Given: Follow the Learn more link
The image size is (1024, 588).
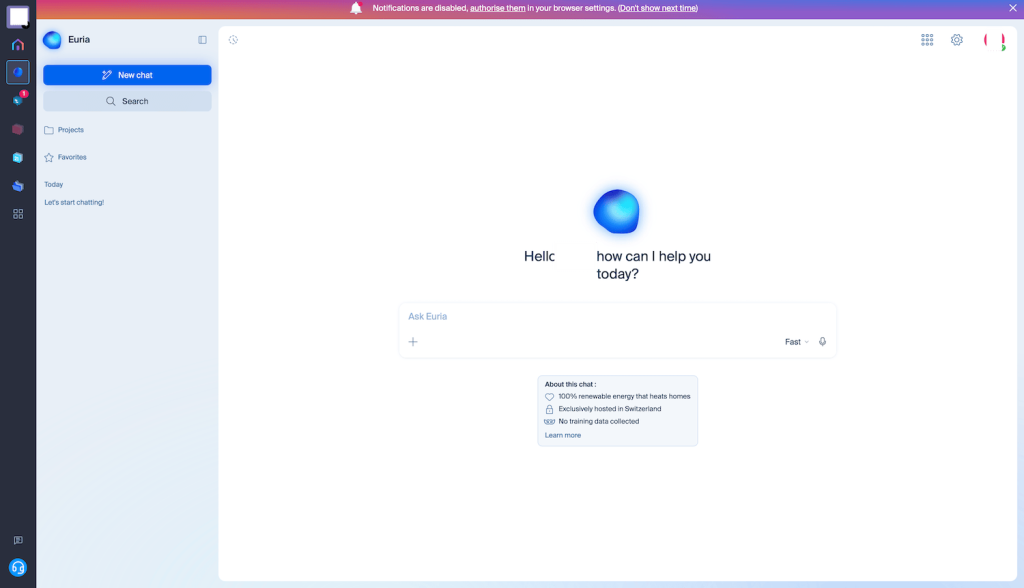Looking at the screenshot, I should coord(563,435).
